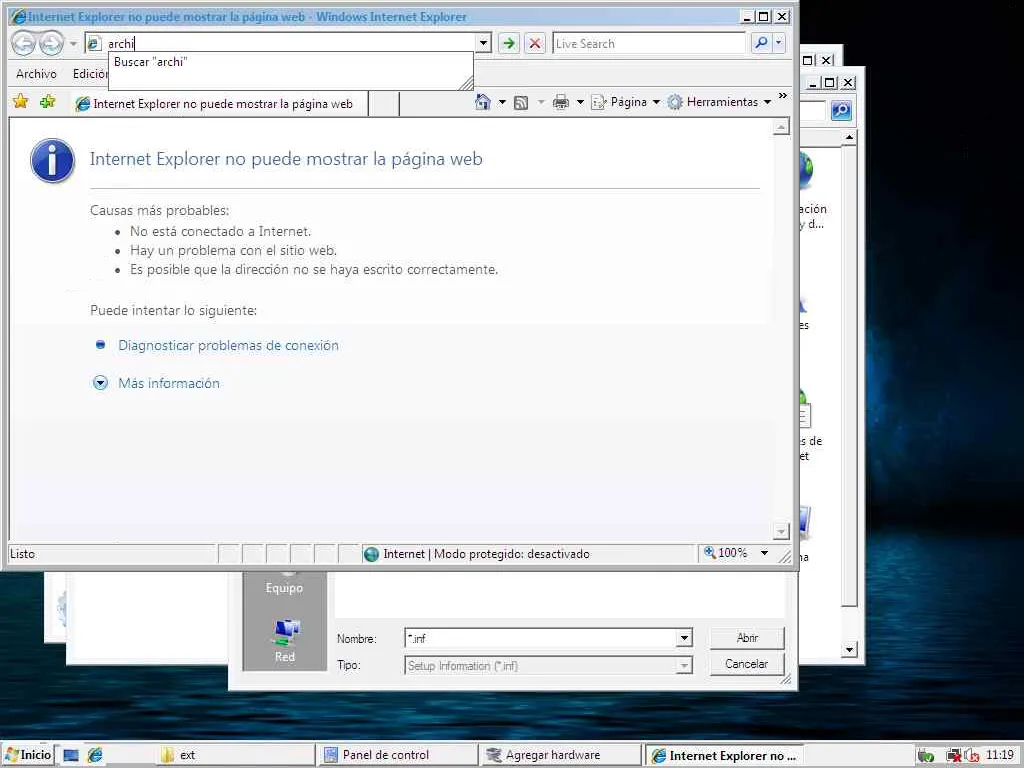Click the Live Search magnifier button

tap(761, 43)
